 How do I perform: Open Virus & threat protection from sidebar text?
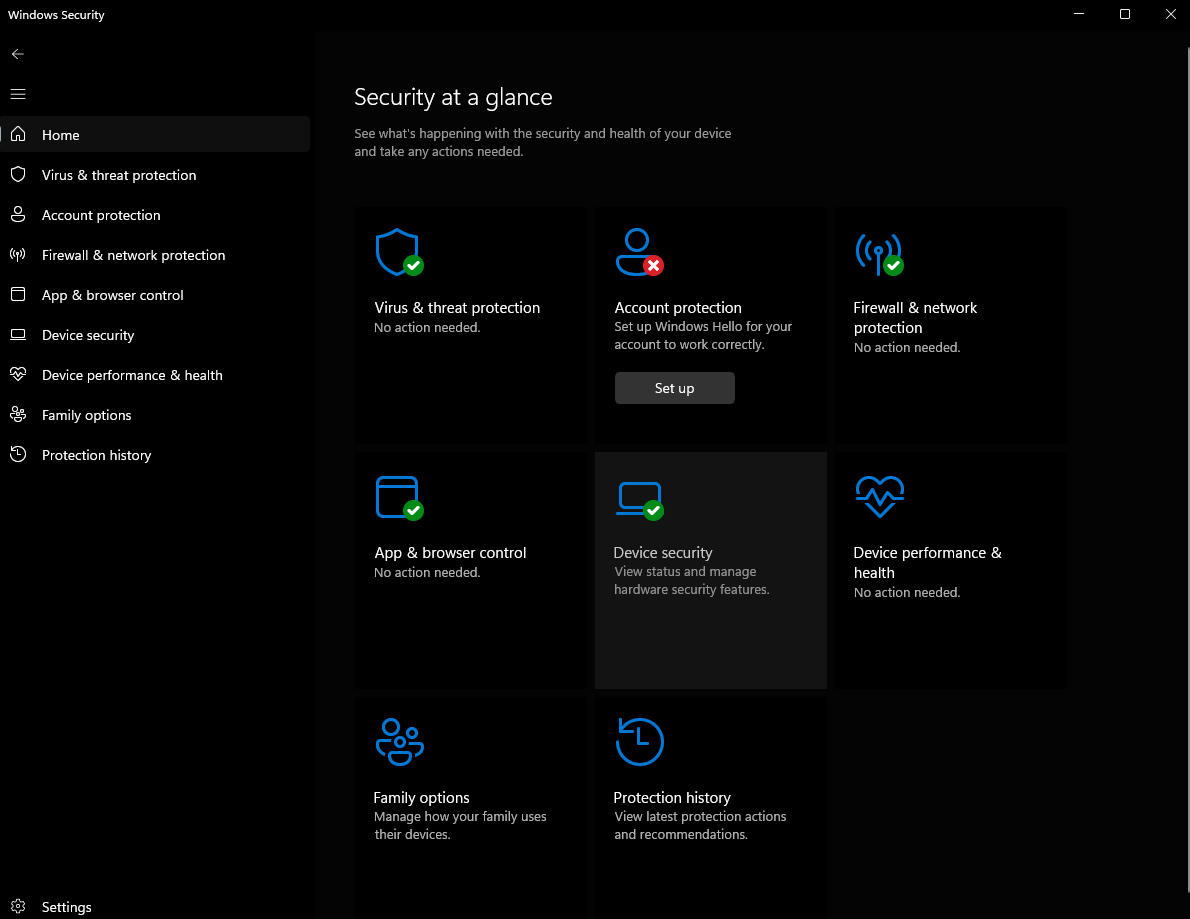coord(119,175)
